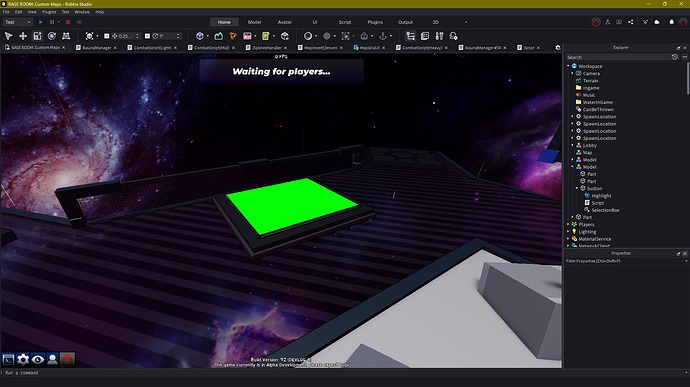Select the Move tool
Screen dimensions: 690x387
[x=23, y=36]
